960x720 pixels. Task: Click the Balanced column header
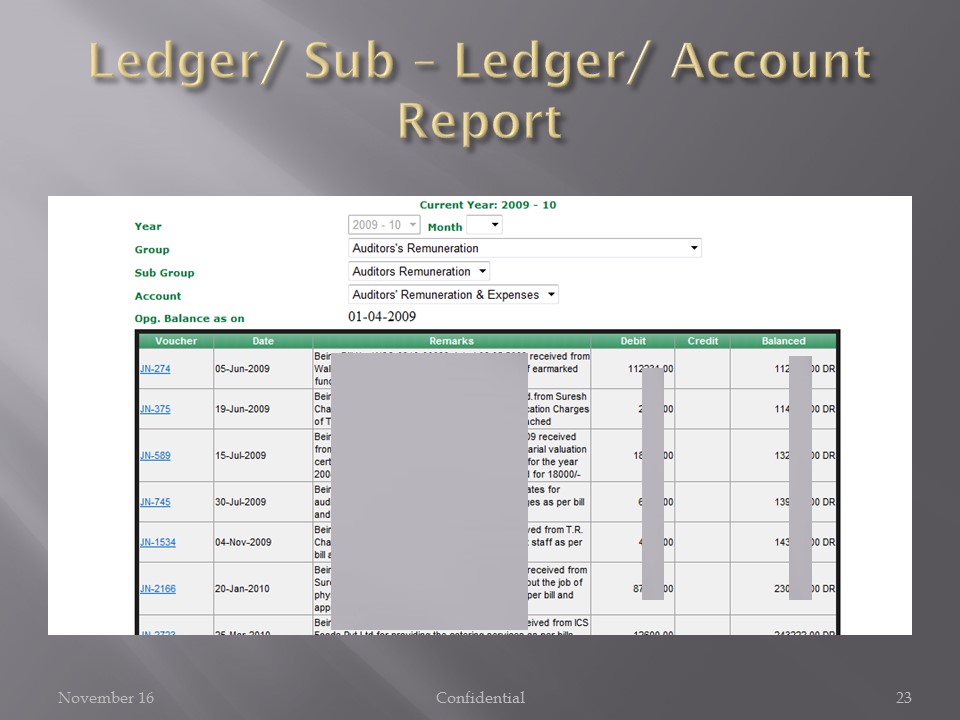(785, 341)
